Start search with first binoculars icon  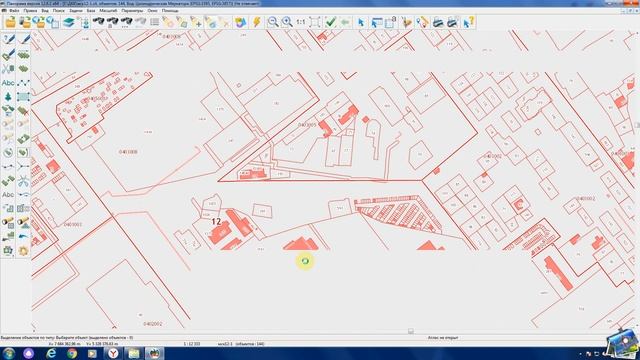click(99, 22)
